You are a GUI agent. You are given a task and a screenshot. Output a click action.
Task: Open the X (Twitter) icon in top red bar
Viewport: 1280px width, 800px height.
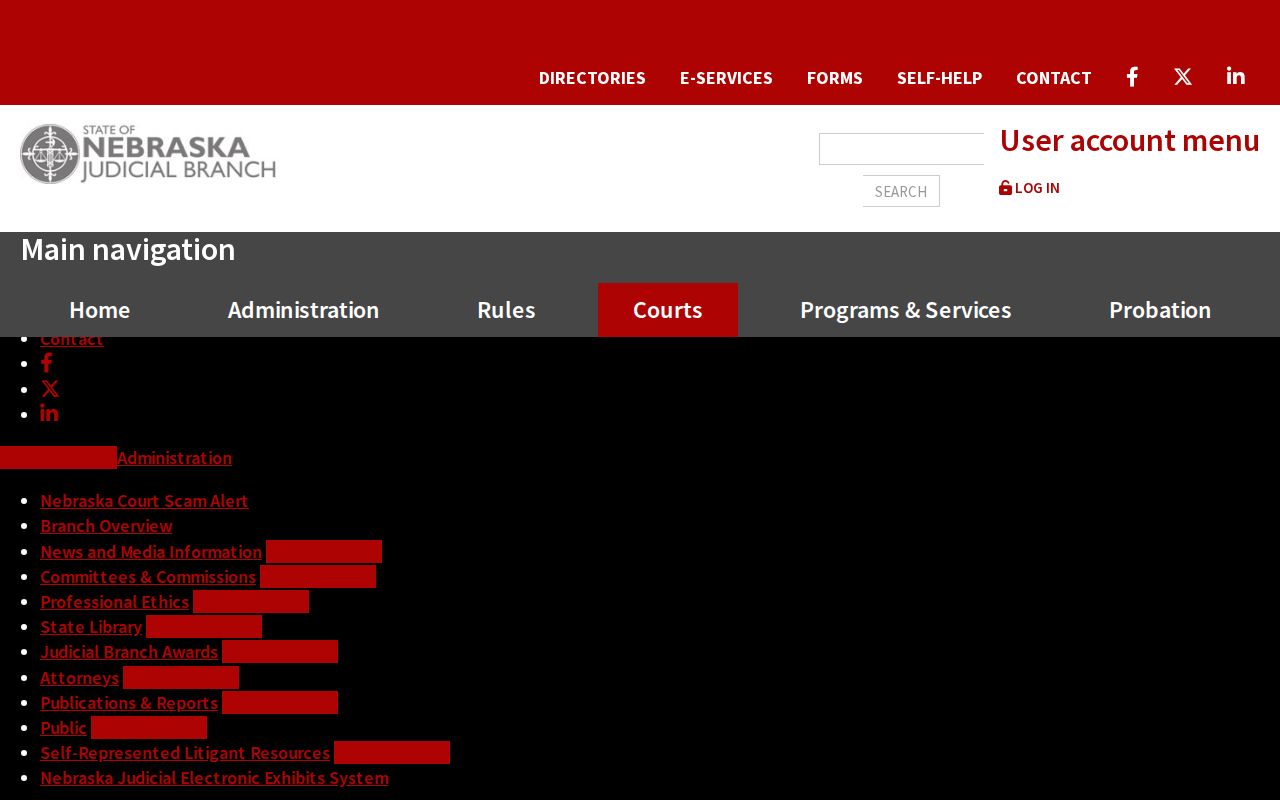click(1183, 77)
